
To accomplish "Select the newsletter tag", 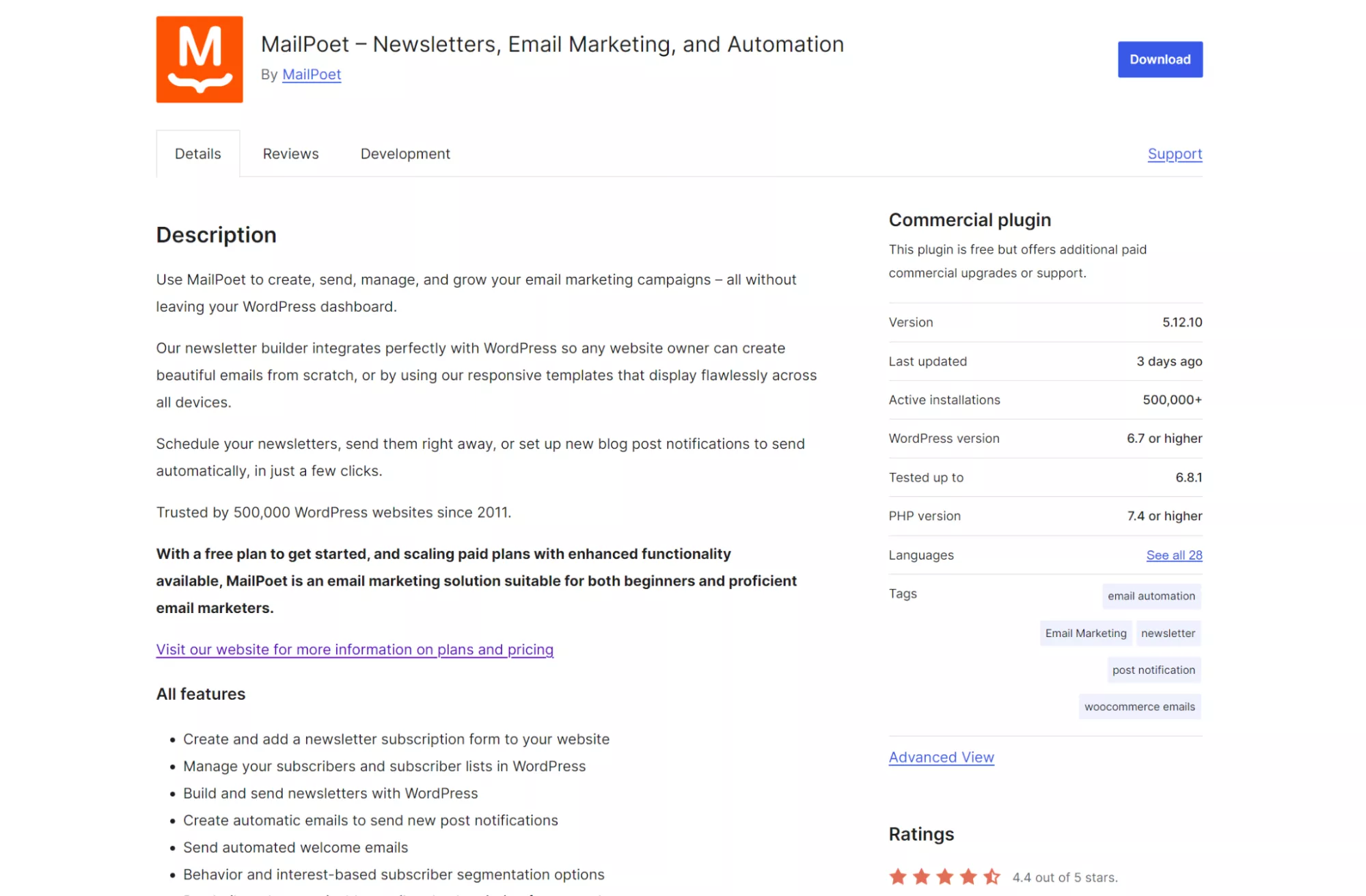I will pyautogui.click(x=1168, y=633).
